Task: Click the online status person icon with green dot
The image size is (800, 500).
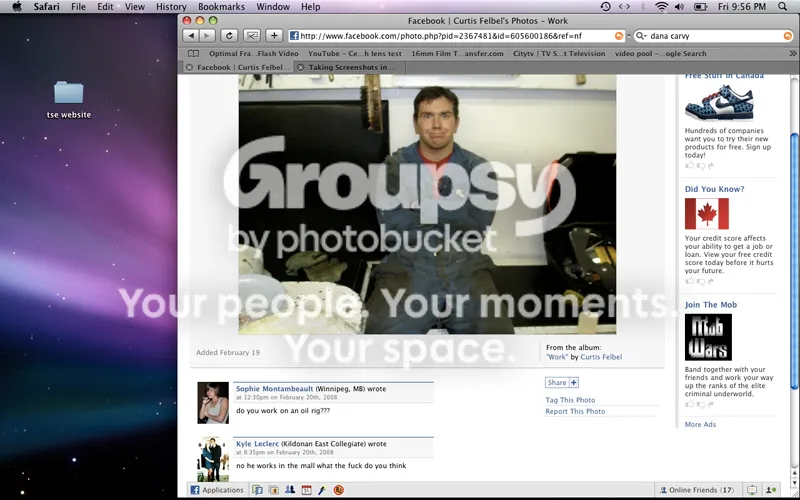Action: pos(771,490)
